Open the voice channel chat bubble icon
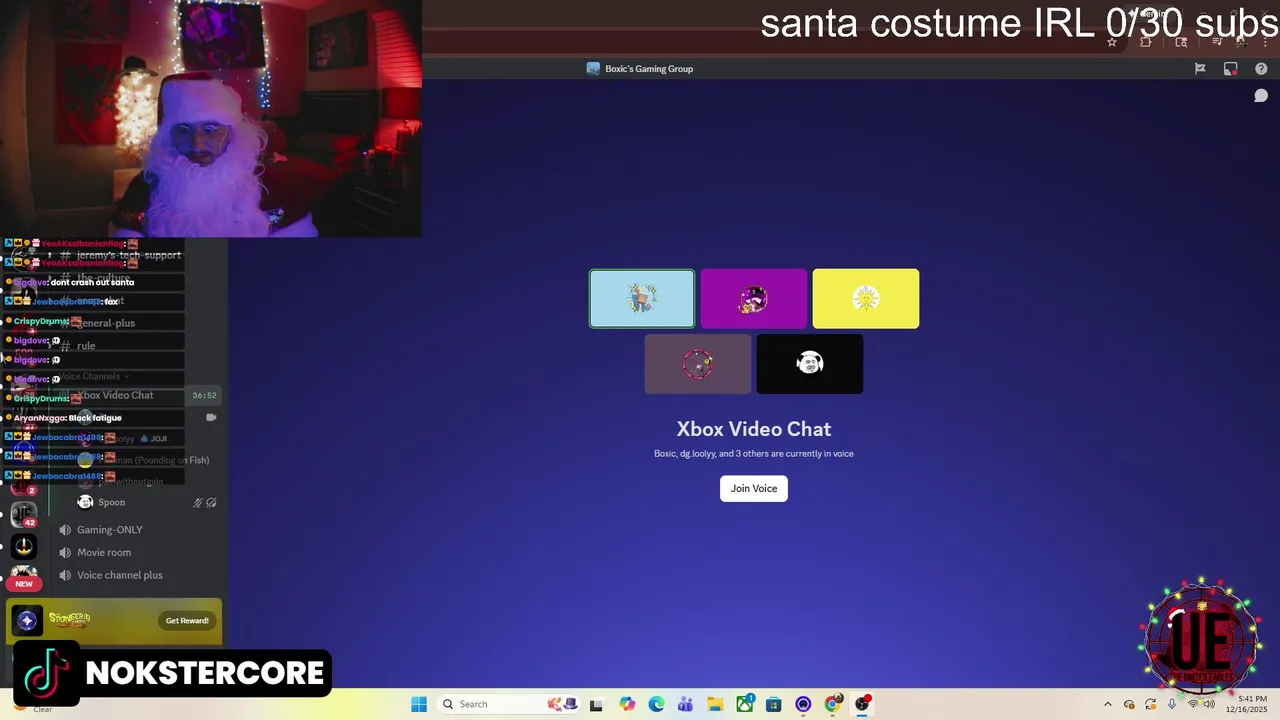 (x=1261, y=96)
